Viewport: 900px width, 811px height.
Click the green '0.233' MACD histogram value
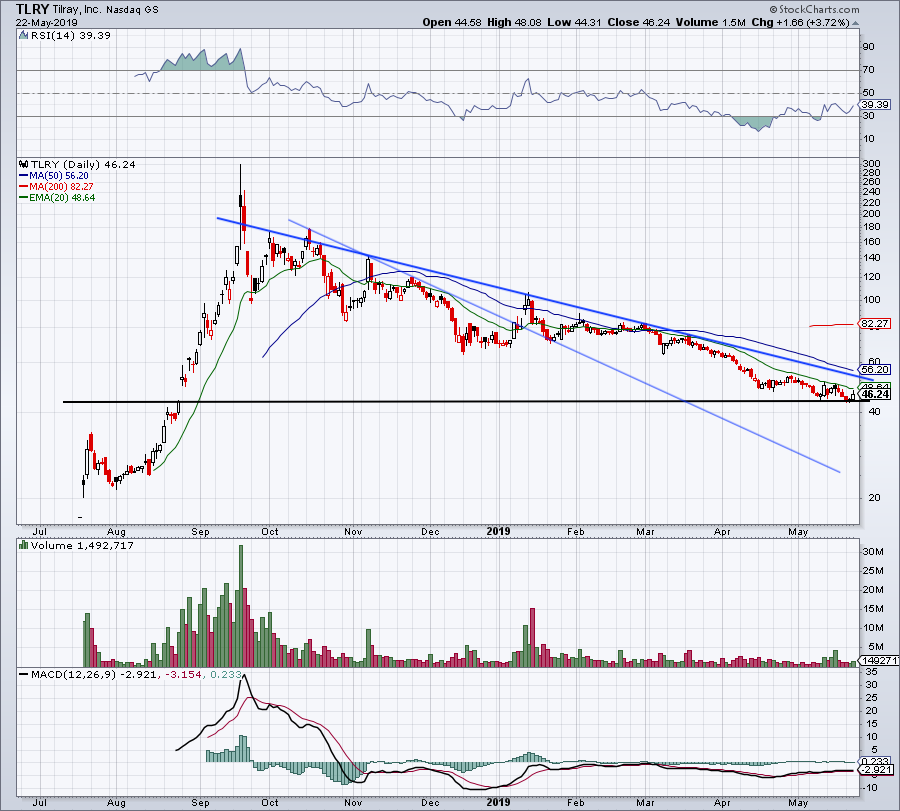[226, 674]
